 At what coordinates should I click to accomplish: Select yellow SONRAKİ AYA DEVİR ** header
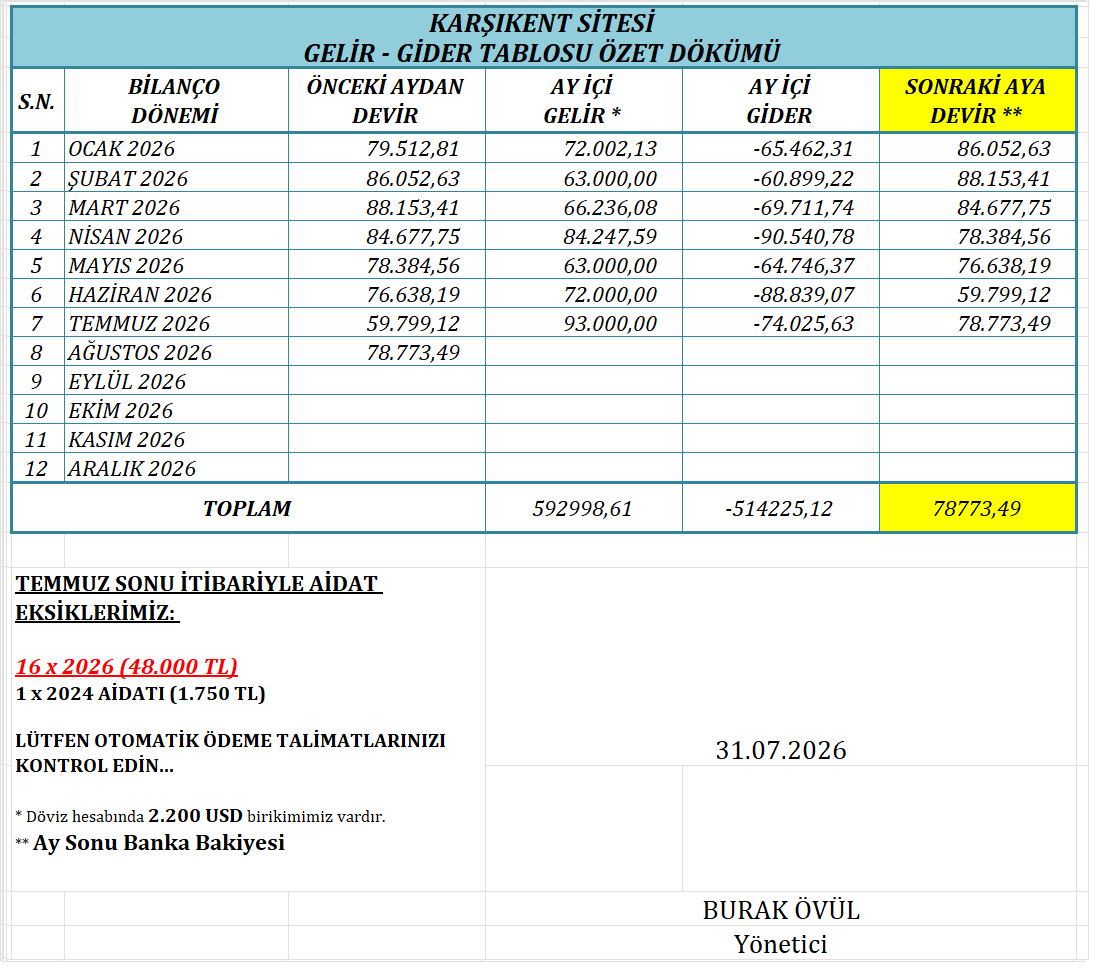coord(977,101)
